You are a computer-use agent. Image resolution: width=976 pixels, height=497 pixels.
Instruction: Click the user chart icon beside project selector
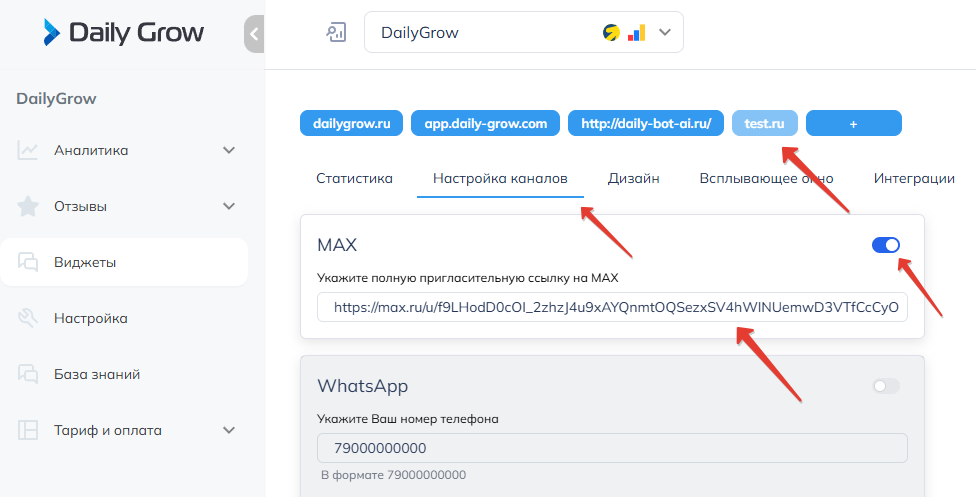336,33
